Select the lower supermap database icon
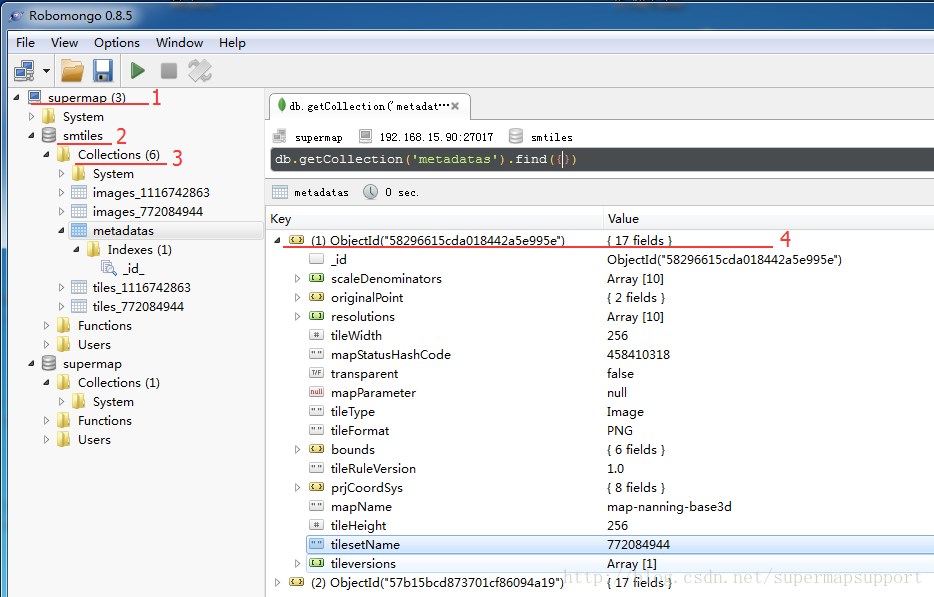 tap(49, 363)
